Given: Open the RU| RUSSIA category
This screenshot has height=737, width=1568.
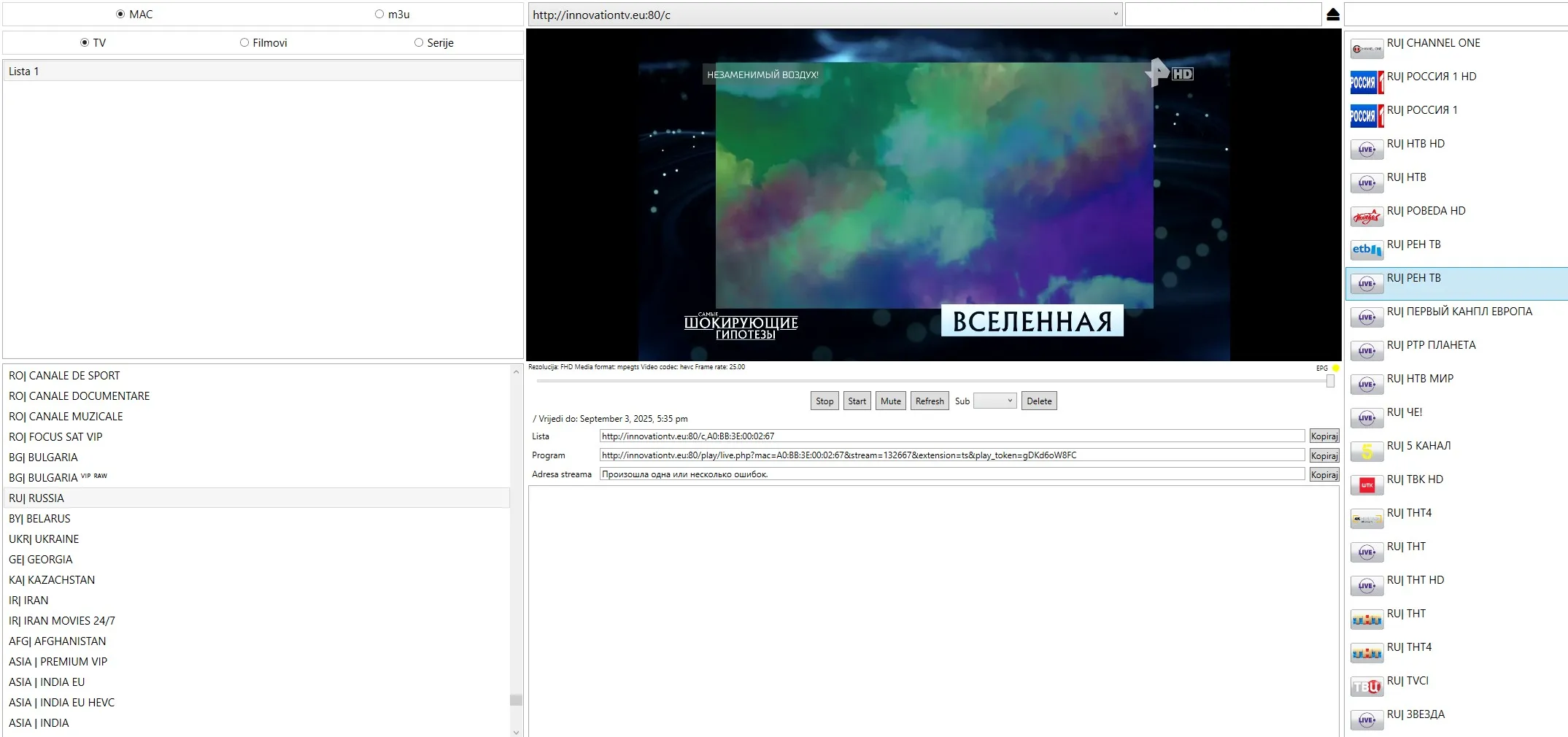Looking at the screenshot, I should (257, 498).
